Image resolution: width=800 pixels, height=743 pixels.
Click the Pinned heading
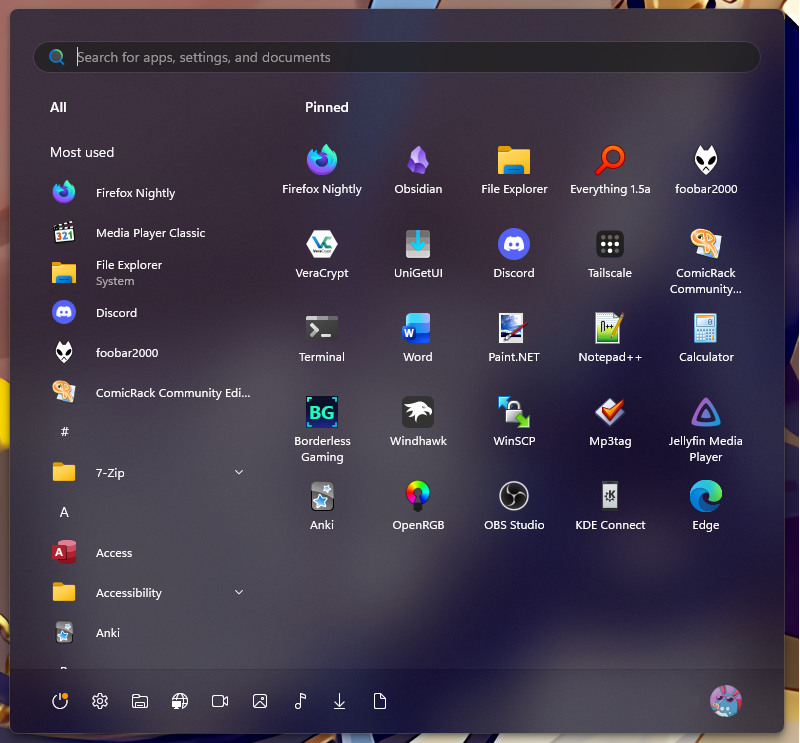pos(327,107)
